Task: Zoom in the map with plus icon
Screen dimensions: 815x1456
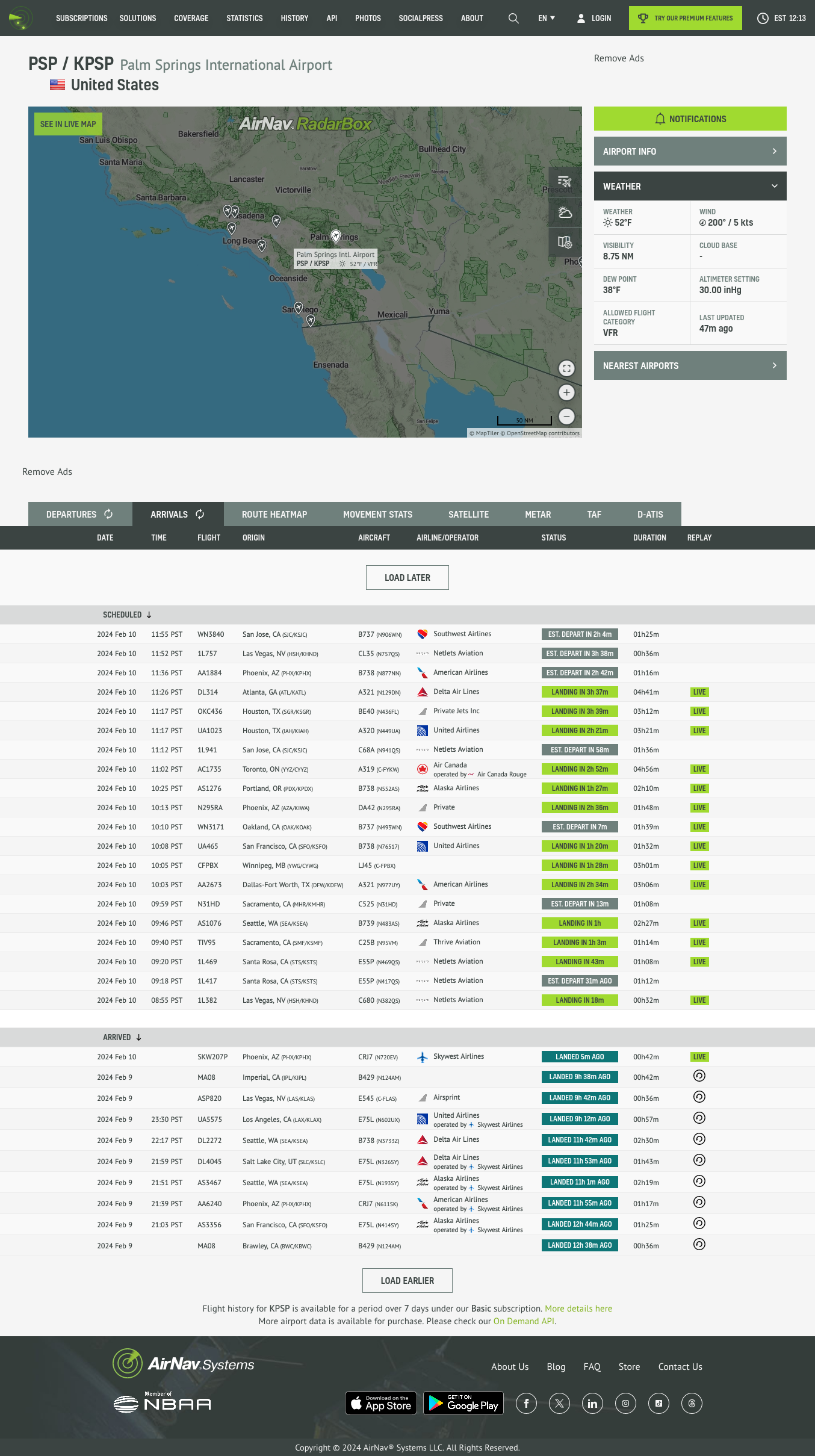Action: pyautogui.click(x=566, y=392)
